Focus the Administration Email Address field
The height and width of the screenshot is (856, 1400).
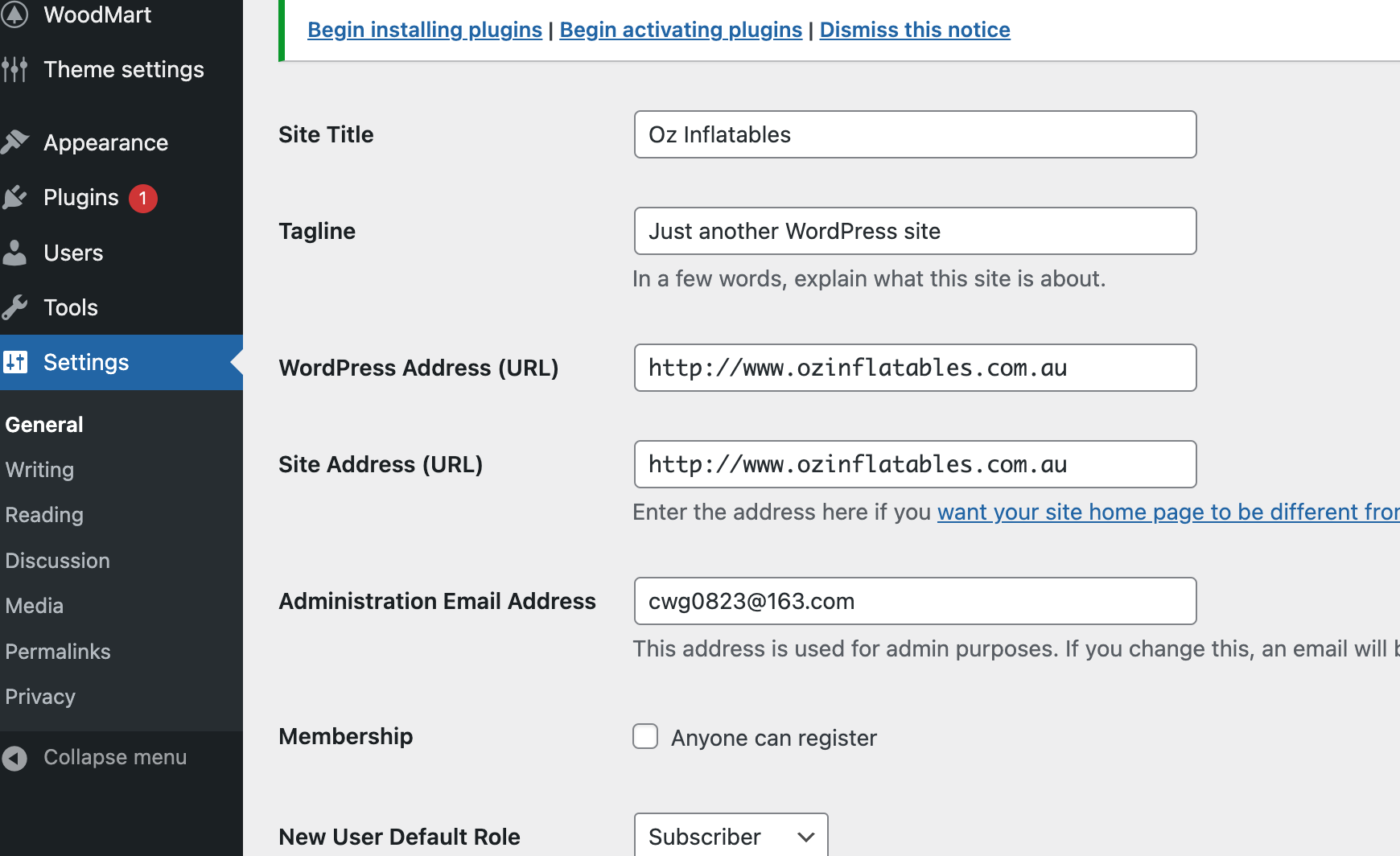click(915, 601)
